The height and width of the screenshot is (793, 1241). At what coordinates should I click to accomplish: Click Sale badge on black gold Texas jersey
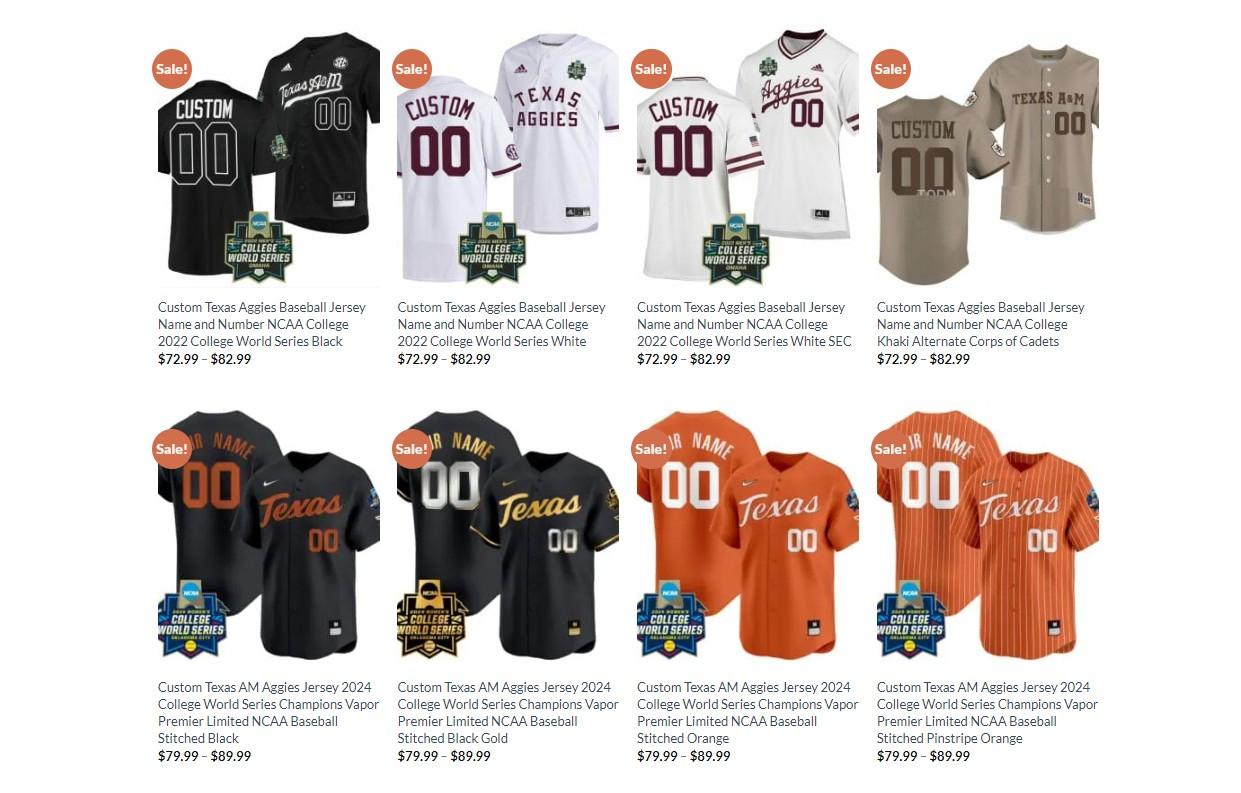tap(411, 449)
